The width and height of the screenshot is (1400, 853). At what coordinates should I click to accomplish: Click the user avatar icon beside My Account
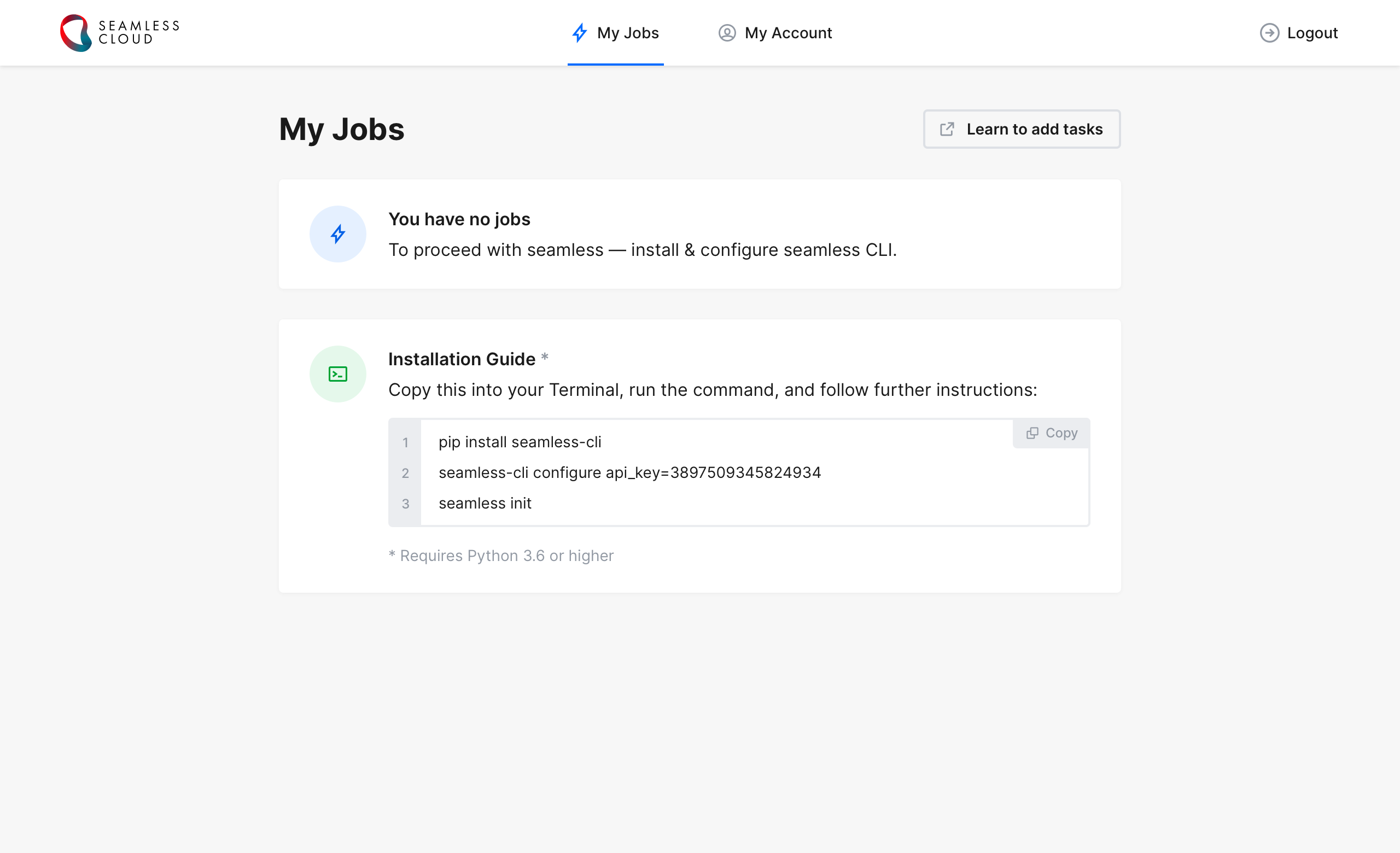[x=727, y=33]
